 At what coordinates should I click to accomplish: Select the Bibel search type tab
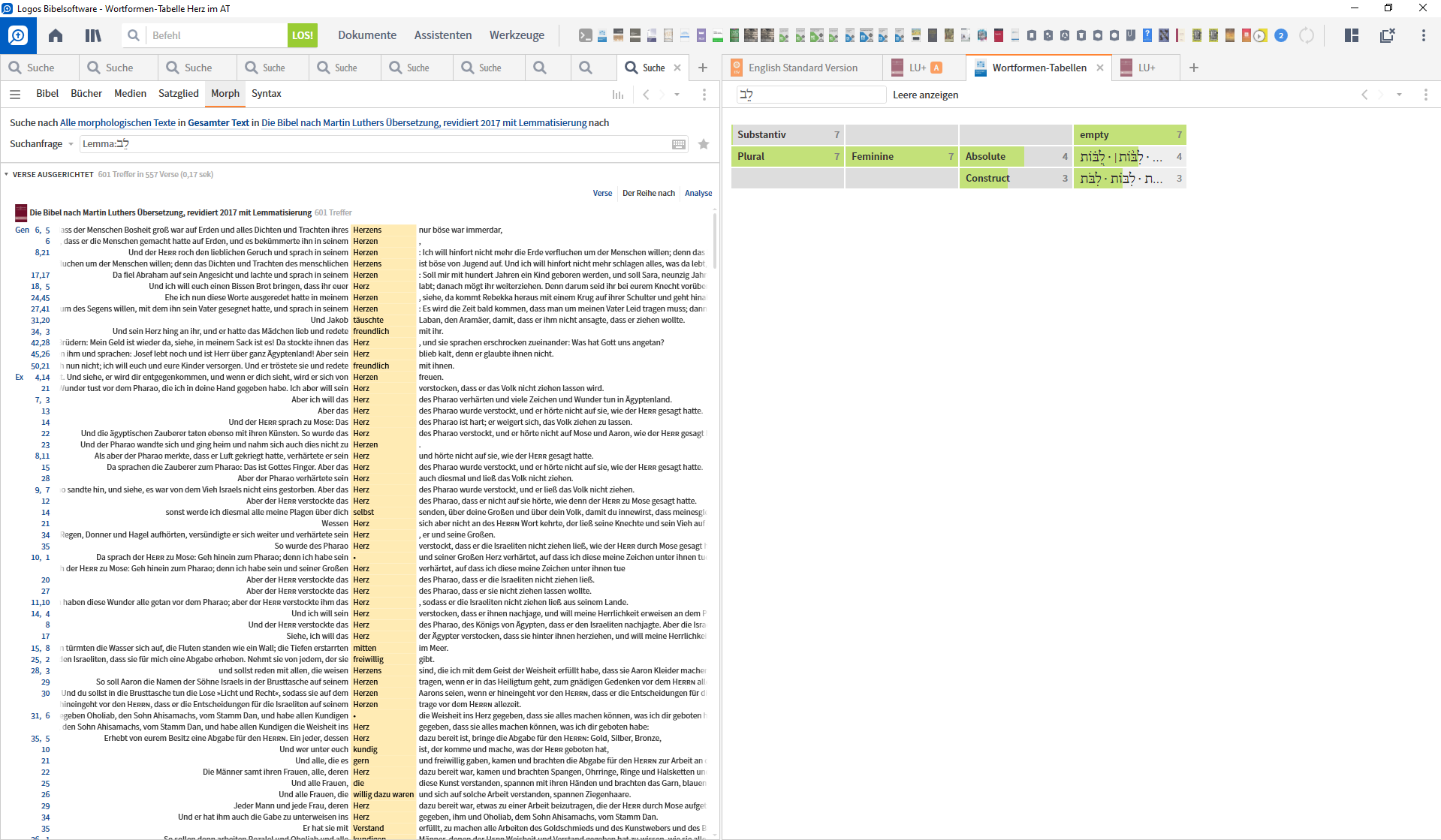coord(47,93)
